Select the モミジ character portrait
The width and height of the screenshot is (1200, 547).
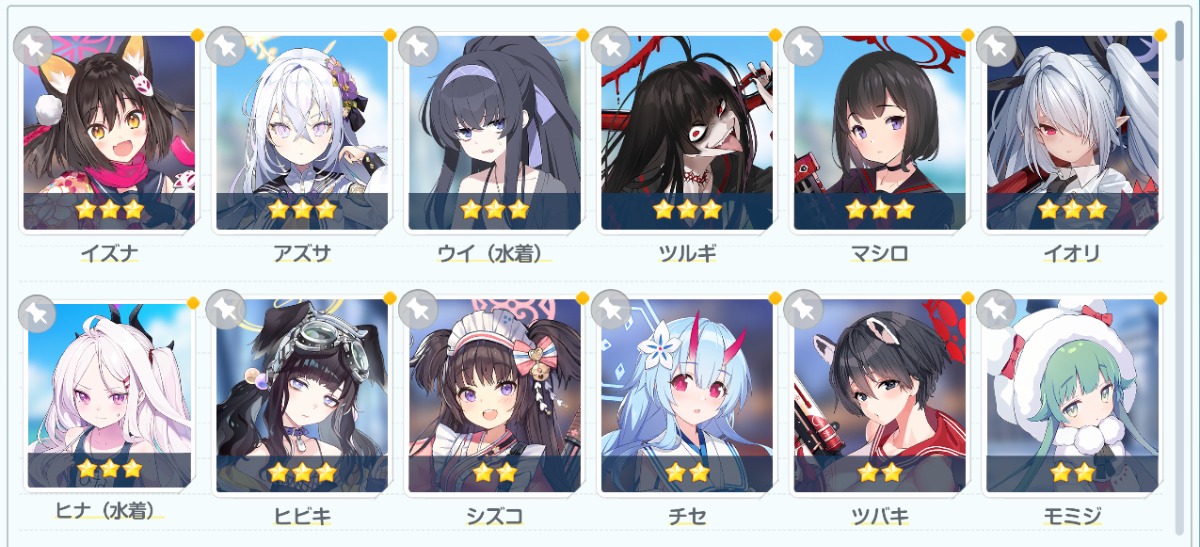click(1072, 396)
